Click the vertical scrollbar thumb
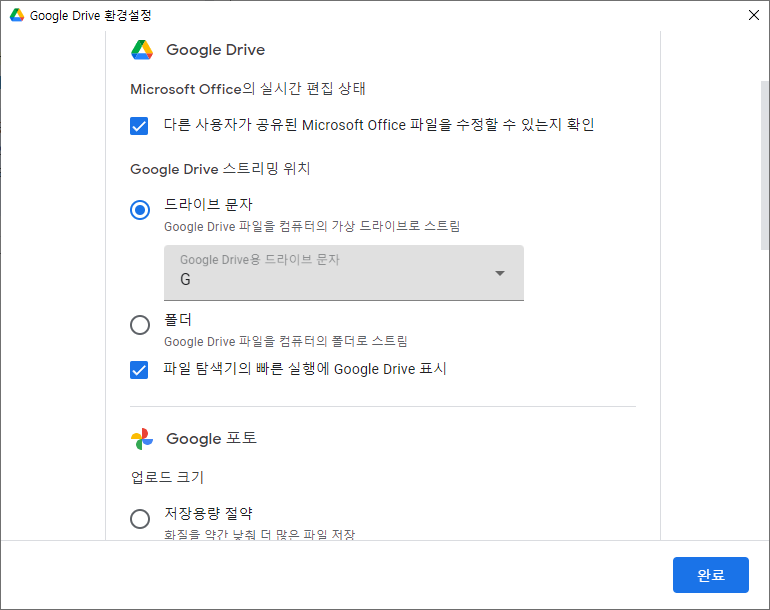770x610 pixels. coord(765,166)
